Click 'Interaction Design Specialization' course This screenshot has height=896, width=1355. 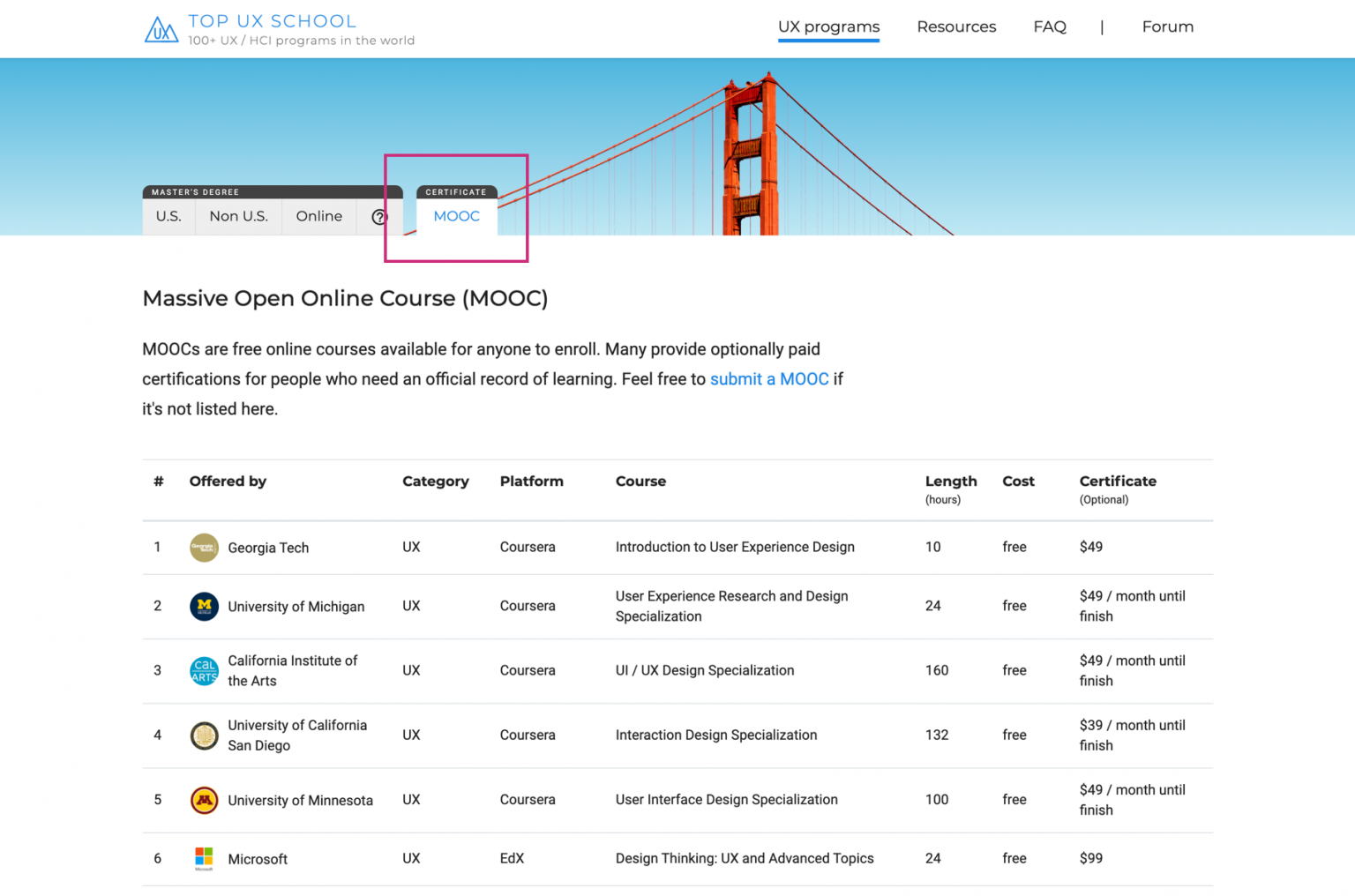coord(716,735)
